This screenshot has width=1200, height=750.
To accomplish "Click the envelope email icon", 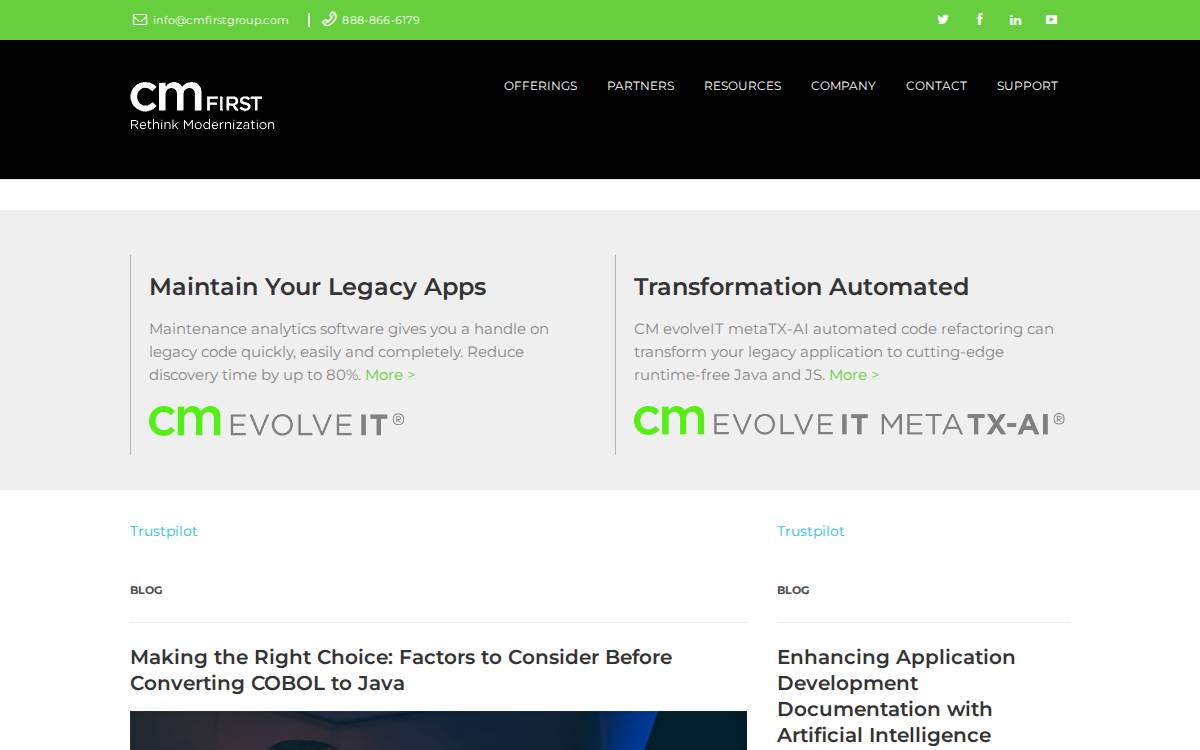I will click(140, 20).
